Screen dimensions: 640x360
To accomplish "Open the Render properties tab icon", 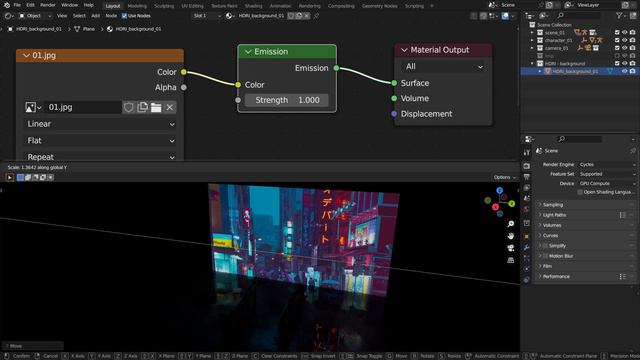I will 527,166.
